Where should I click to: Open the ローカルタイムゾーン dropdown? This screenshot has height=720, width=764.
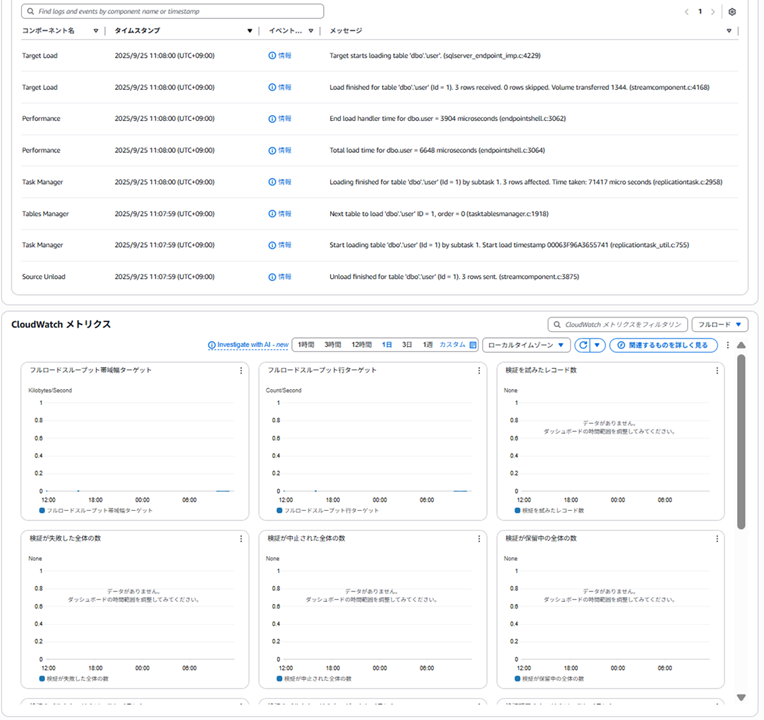(x=526, y=345)
